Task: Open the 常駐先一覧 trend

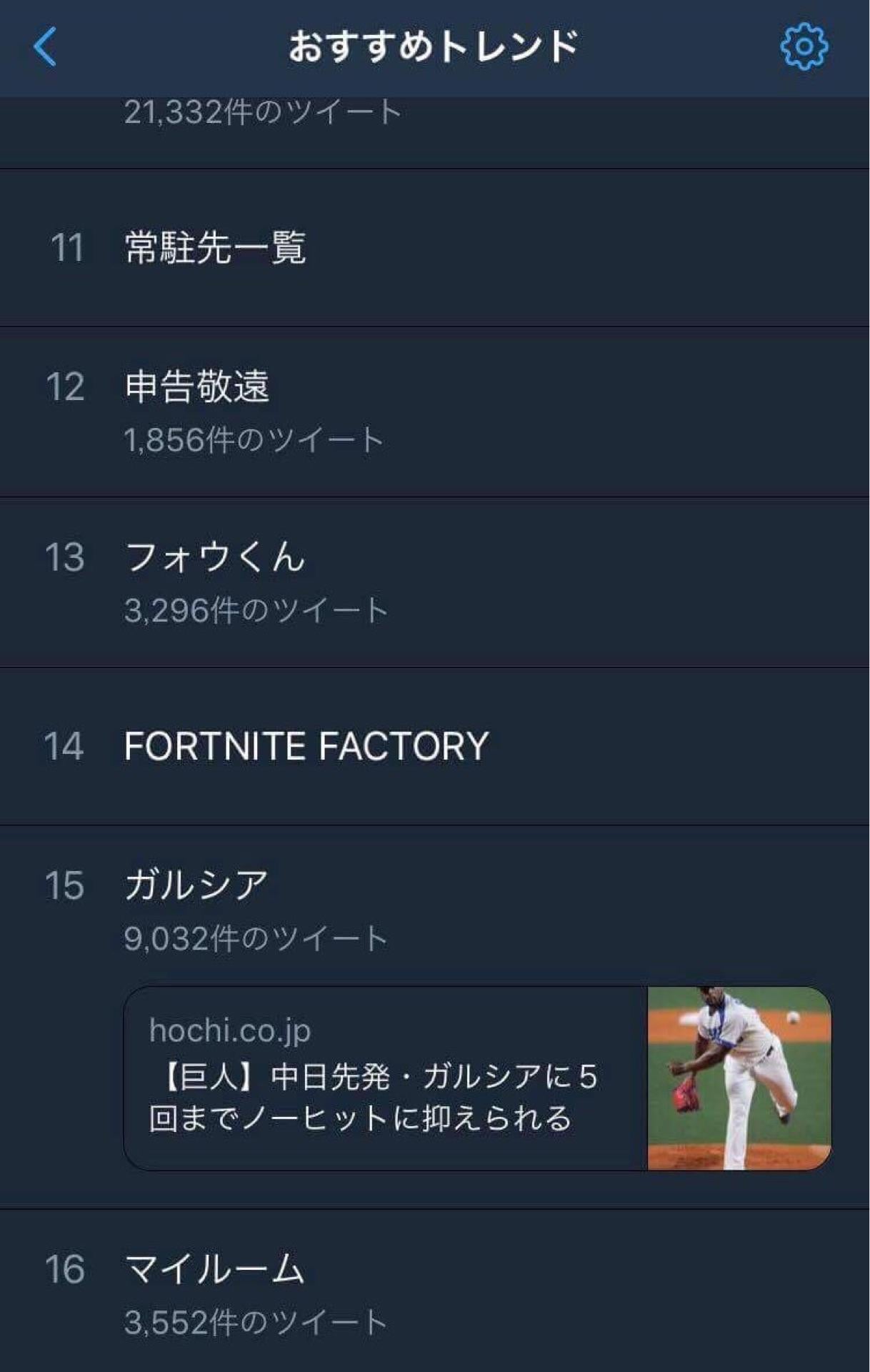Action: [215, 248]
